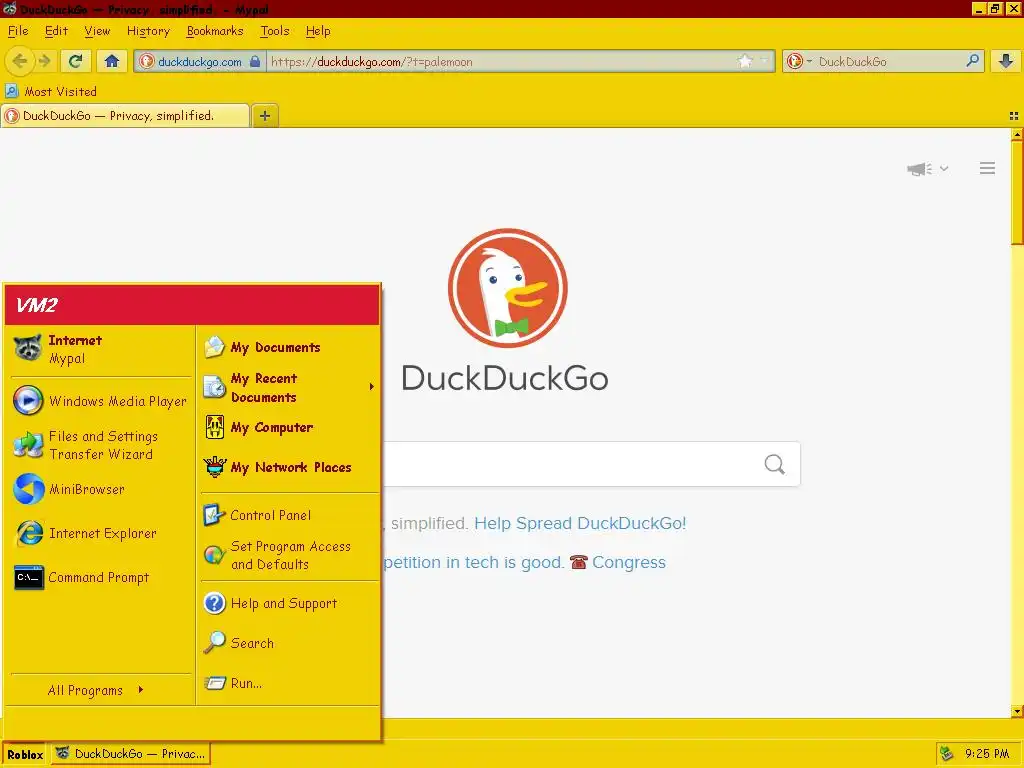The image size is (1024, 768).
Task: Open Command Prompt
Action: click(x=100, y=577)
